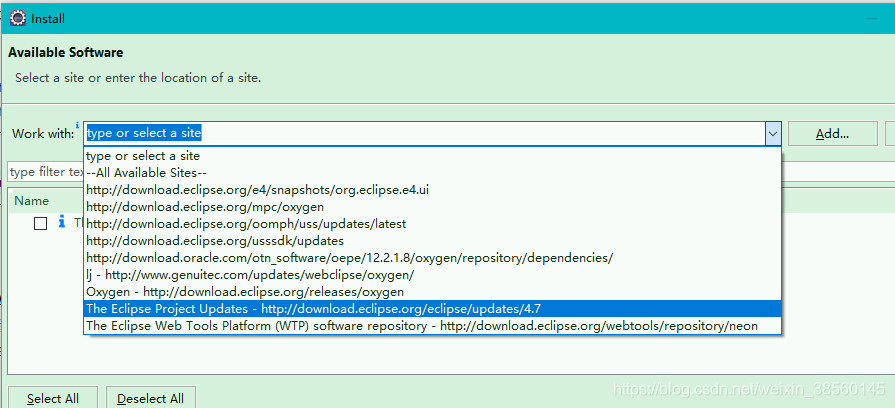Click the blue info icon beside the checkbox

tap(62, 223)
